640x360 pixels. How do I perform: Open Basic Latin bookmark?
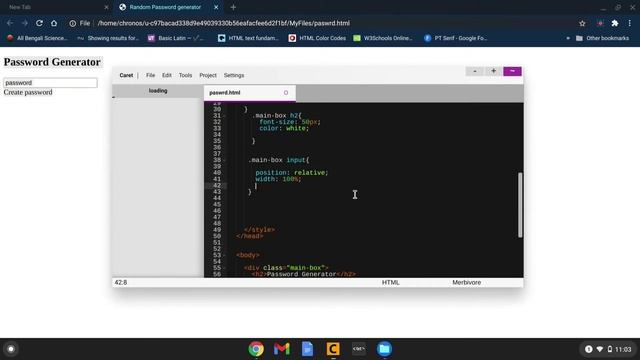click(x=176, y=38)
